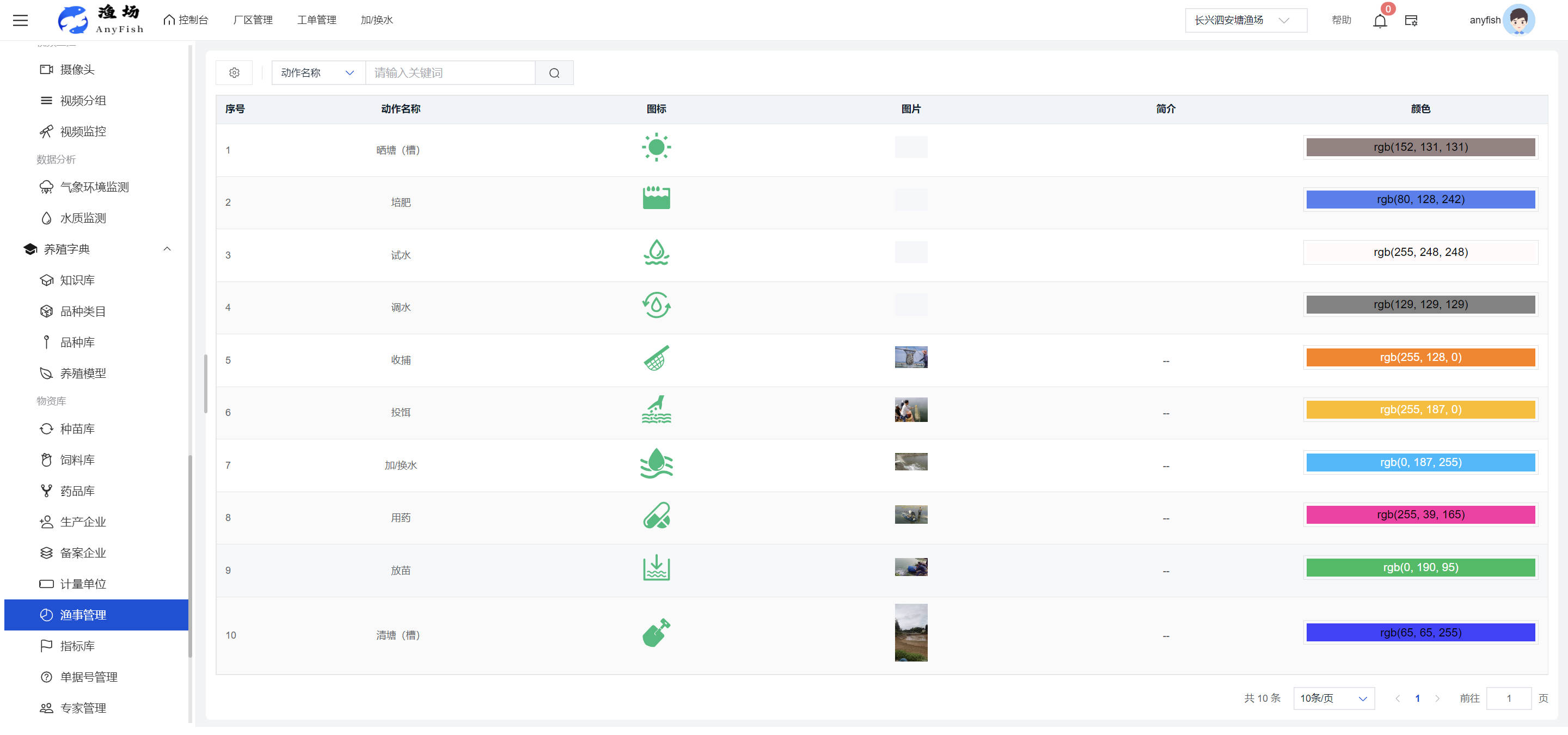1568x735 pixels.
Task: Click the search magnifier button
Action: pyautogui.click(x=554, y=73)
